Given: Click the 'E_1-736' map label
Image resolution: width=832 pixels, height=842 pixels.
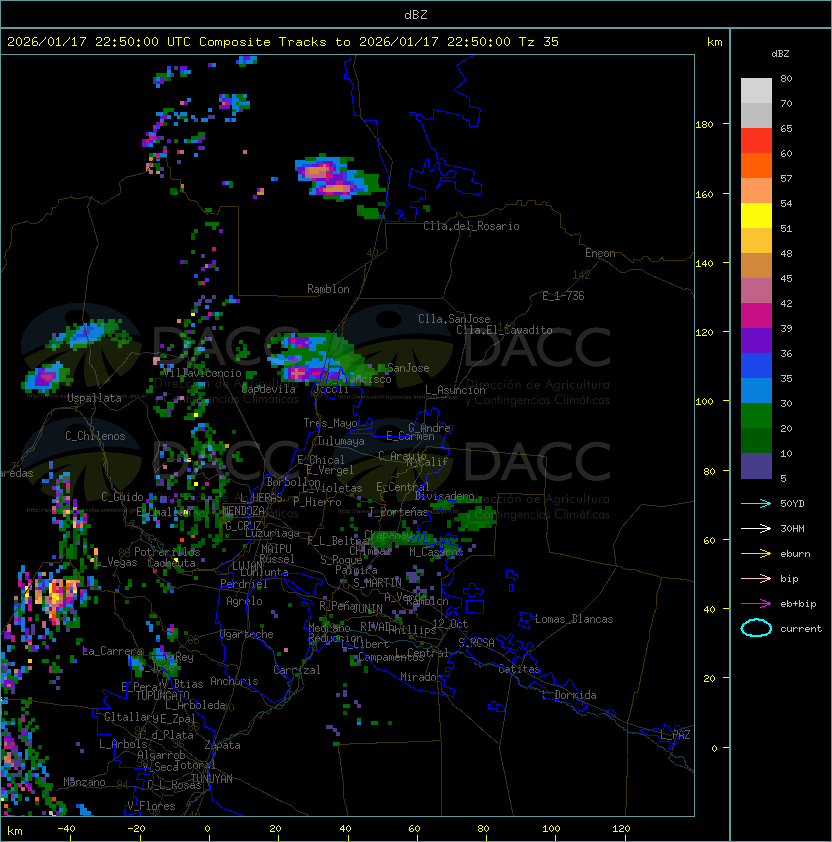Looking at the screenshot, I should pos(563,296).
